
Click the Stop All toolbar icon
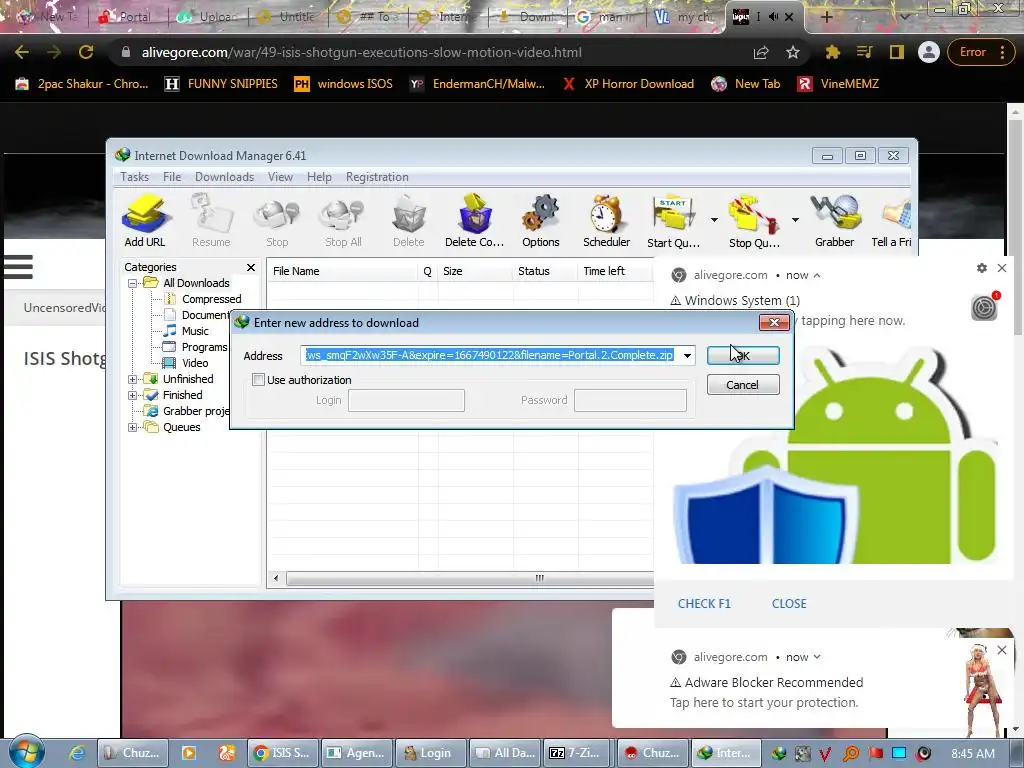click(x=343, y=220)
